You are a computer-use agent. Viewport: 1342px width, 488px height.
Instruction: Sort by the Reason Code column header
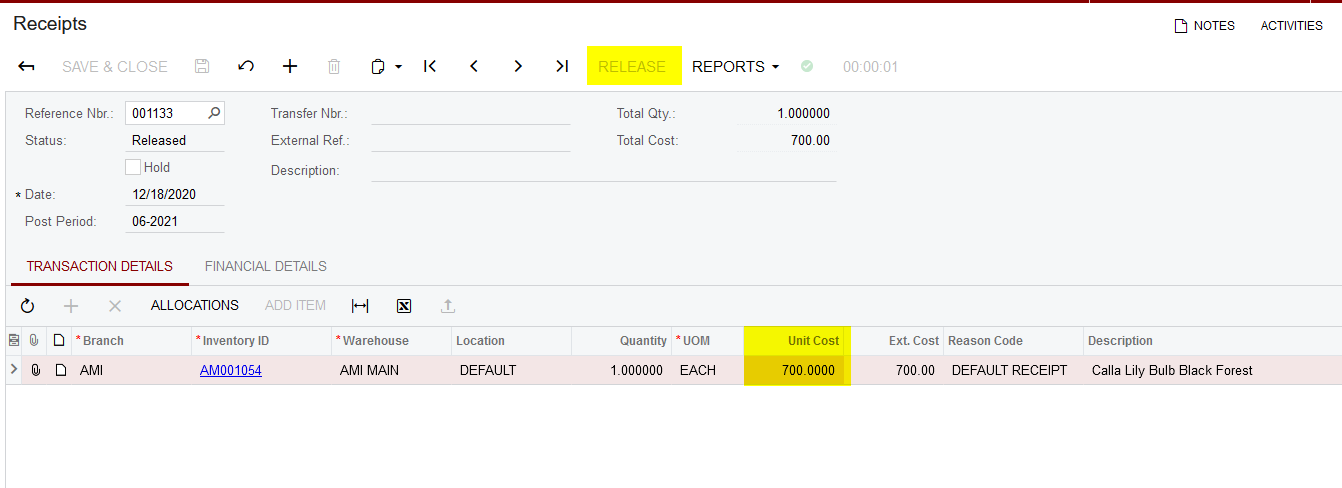(1013, 341)
